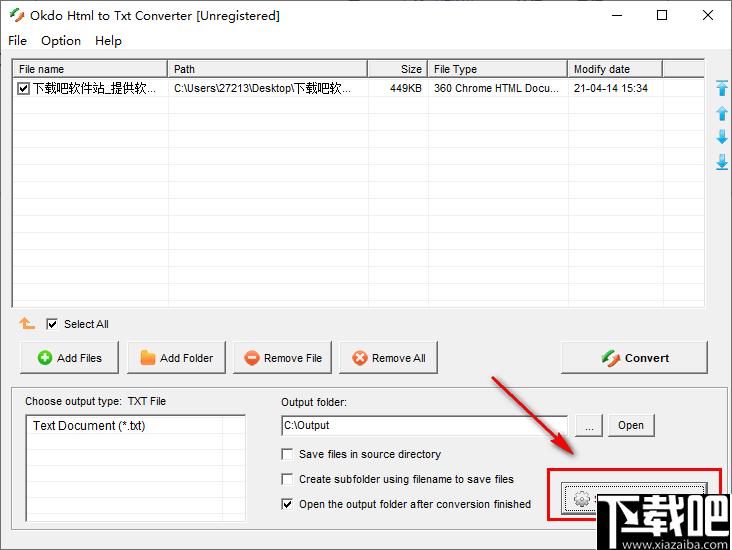Viewport: 732px width, 550px height.
Task: Click the orange up-folder arrow icon
Action: [27, 324]
